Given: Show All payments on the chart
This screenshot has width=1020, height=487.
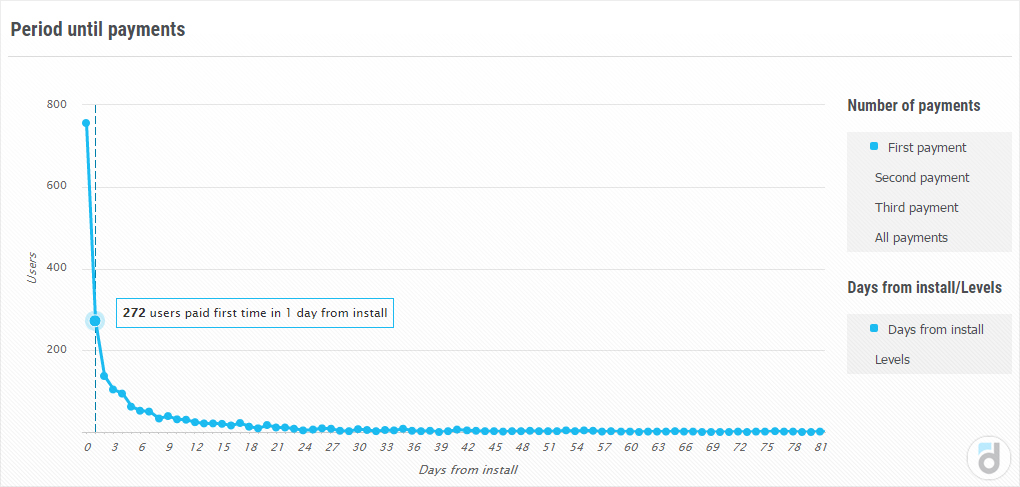Looking at the screenshot, I should [x=910, y=238].
